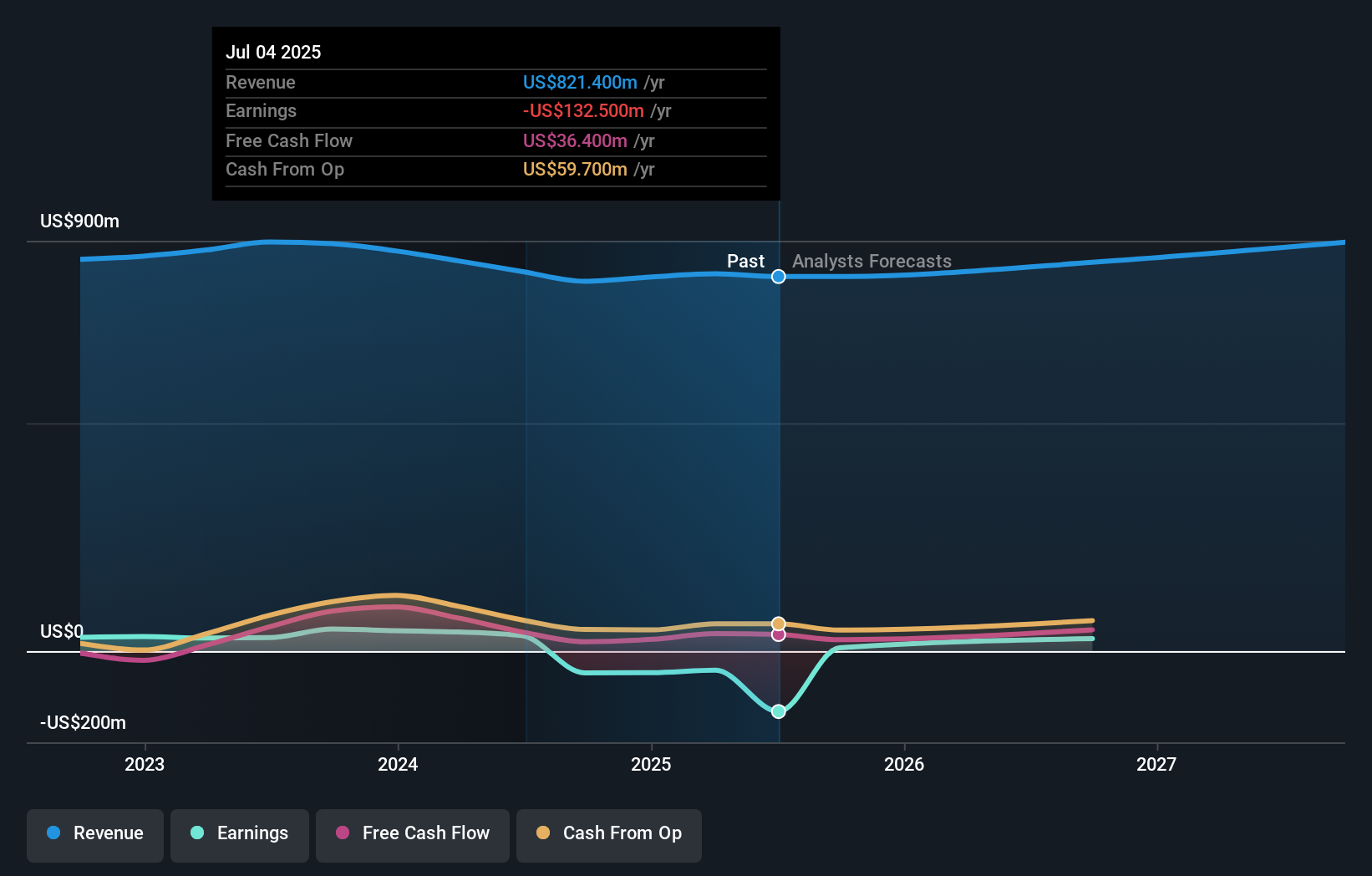Toggle the Earnings series off

(239, 833)
